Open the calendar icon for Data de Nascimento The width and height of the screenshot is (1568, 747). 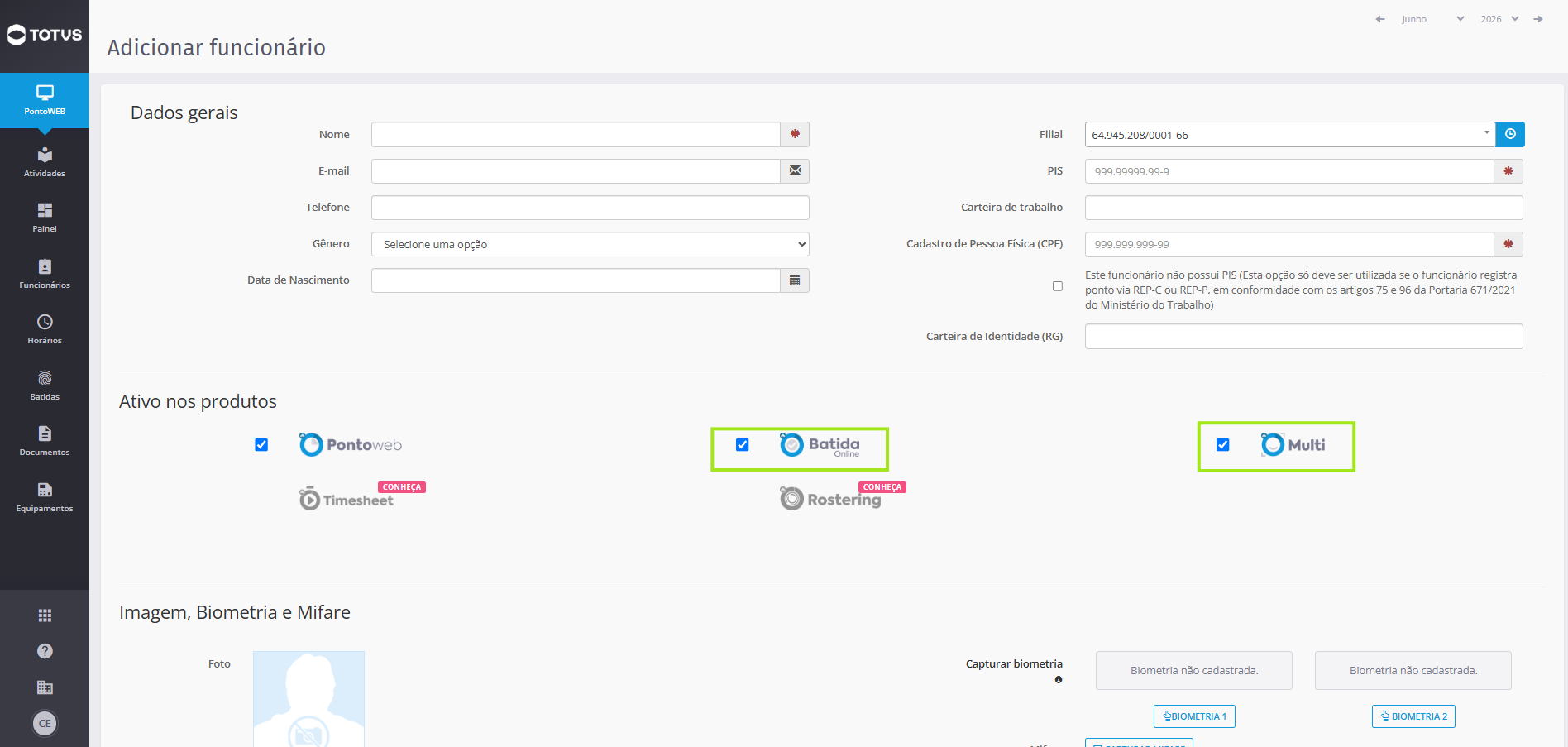click(795, 280)
